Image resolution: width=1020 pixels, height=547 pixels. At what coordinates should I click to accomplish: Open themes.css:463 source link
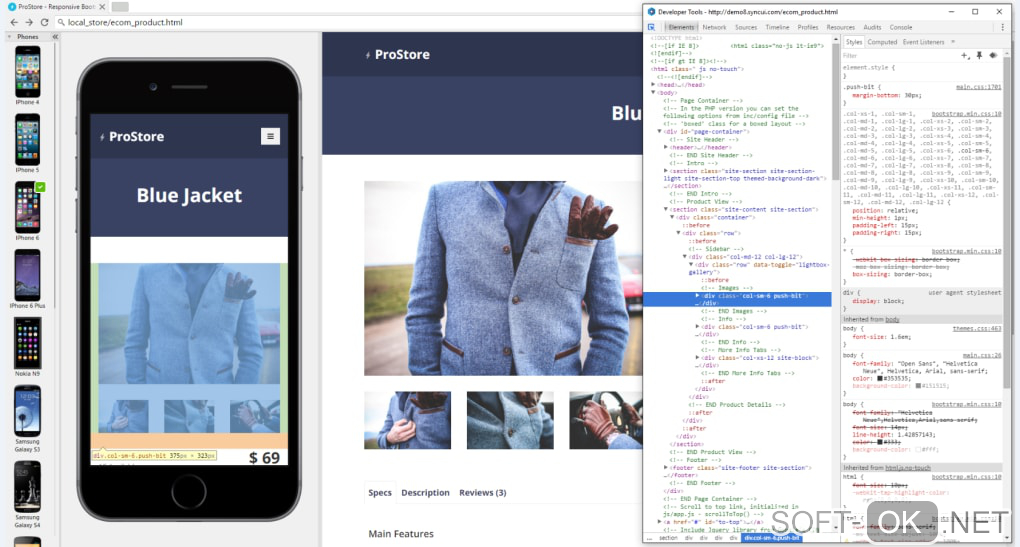977,328
